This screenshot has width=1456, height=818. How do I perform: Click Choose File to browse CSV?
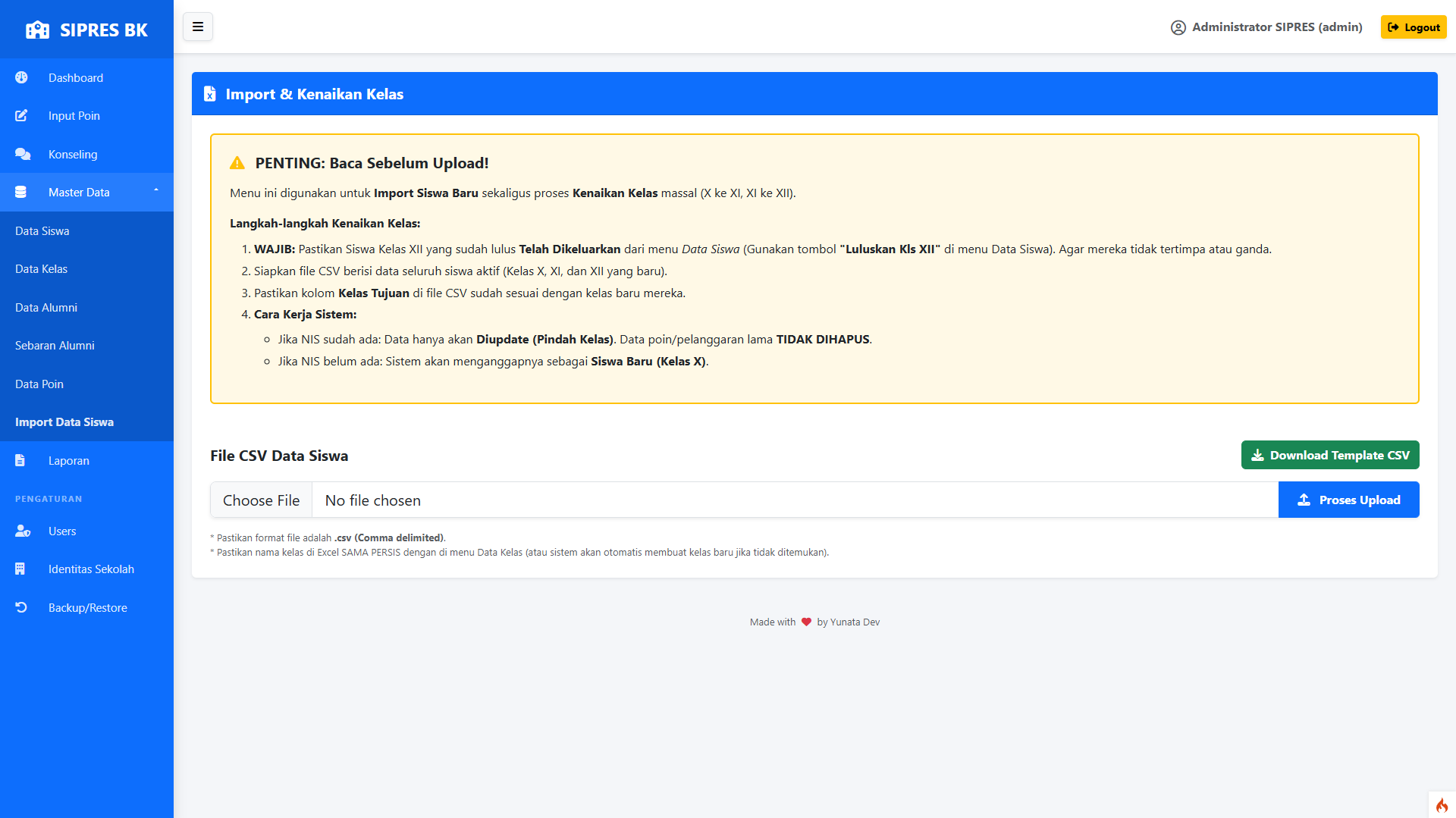coord(261,500)
